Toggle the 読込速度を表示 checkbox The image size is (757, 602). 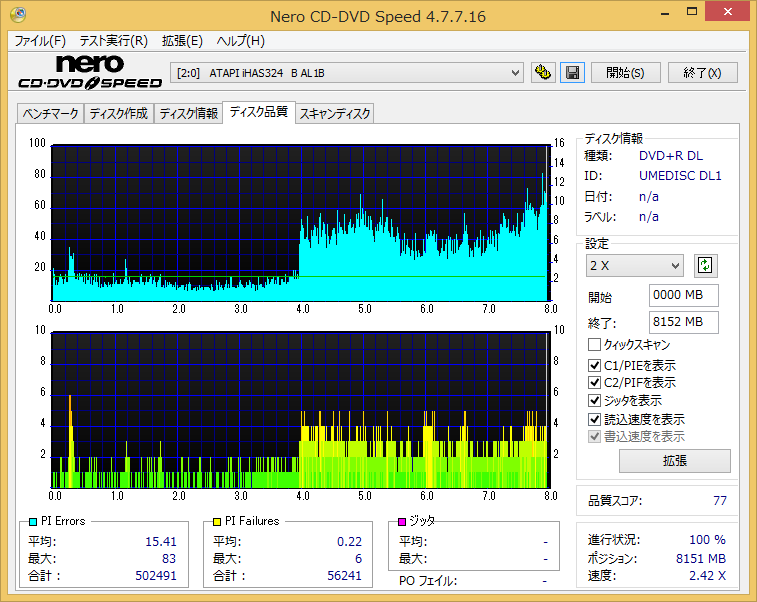pos(594,419)
